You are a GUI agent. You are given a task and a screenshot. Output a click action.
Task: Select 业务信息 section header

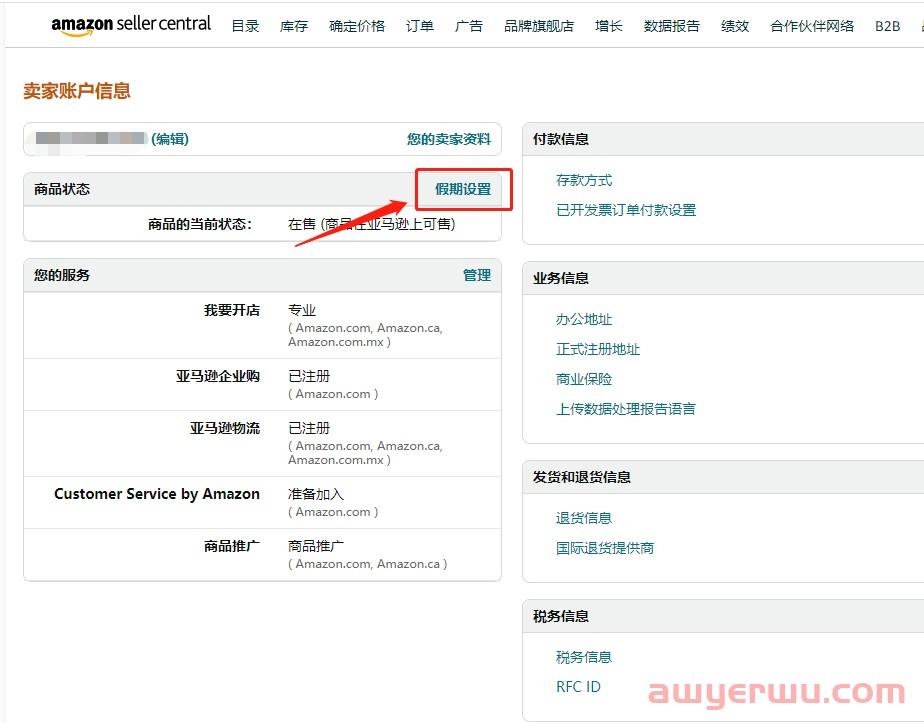coord(560,278)
